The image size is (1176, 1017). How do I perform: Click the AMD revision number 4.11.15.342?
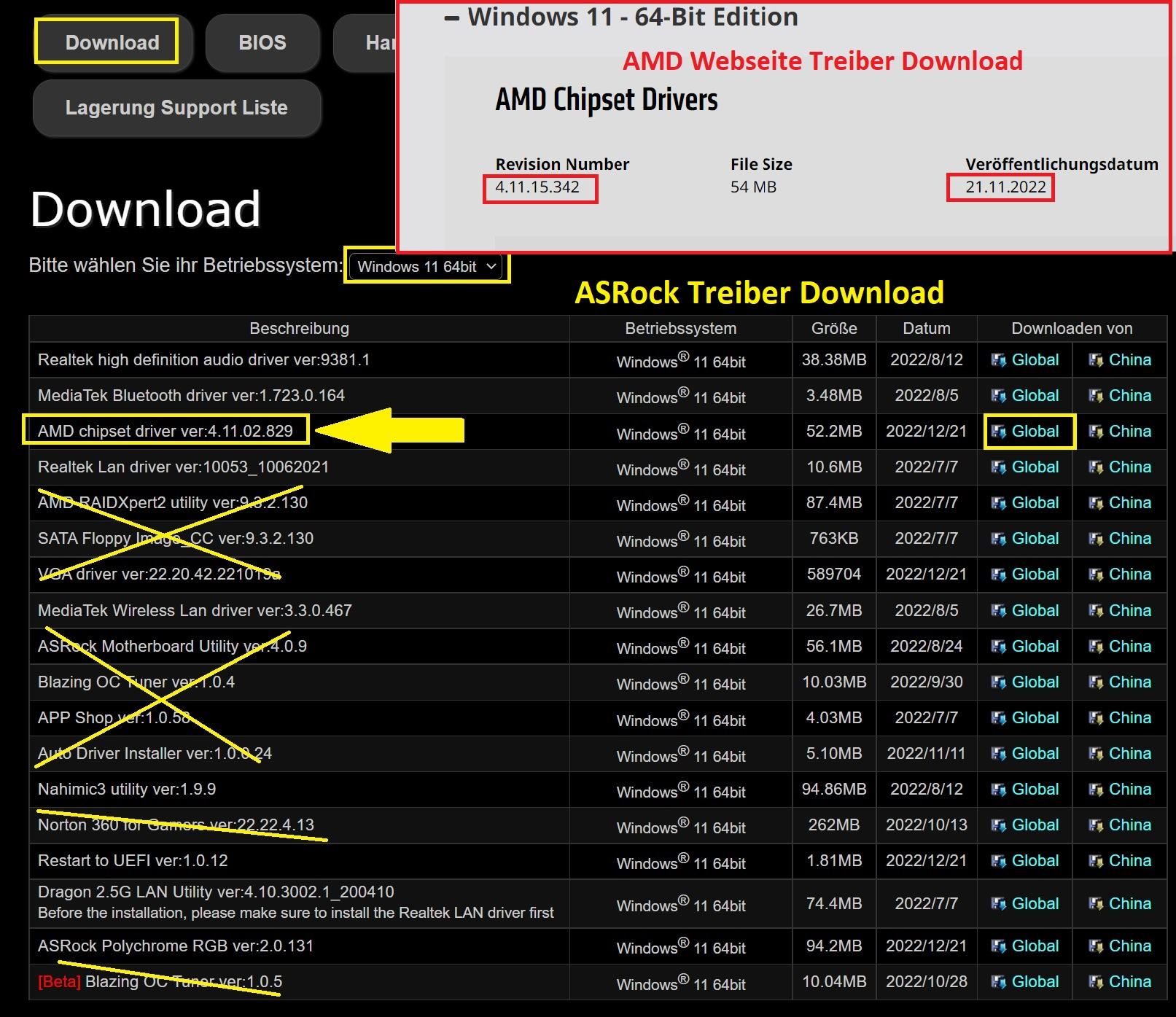[x=537, y=187]
